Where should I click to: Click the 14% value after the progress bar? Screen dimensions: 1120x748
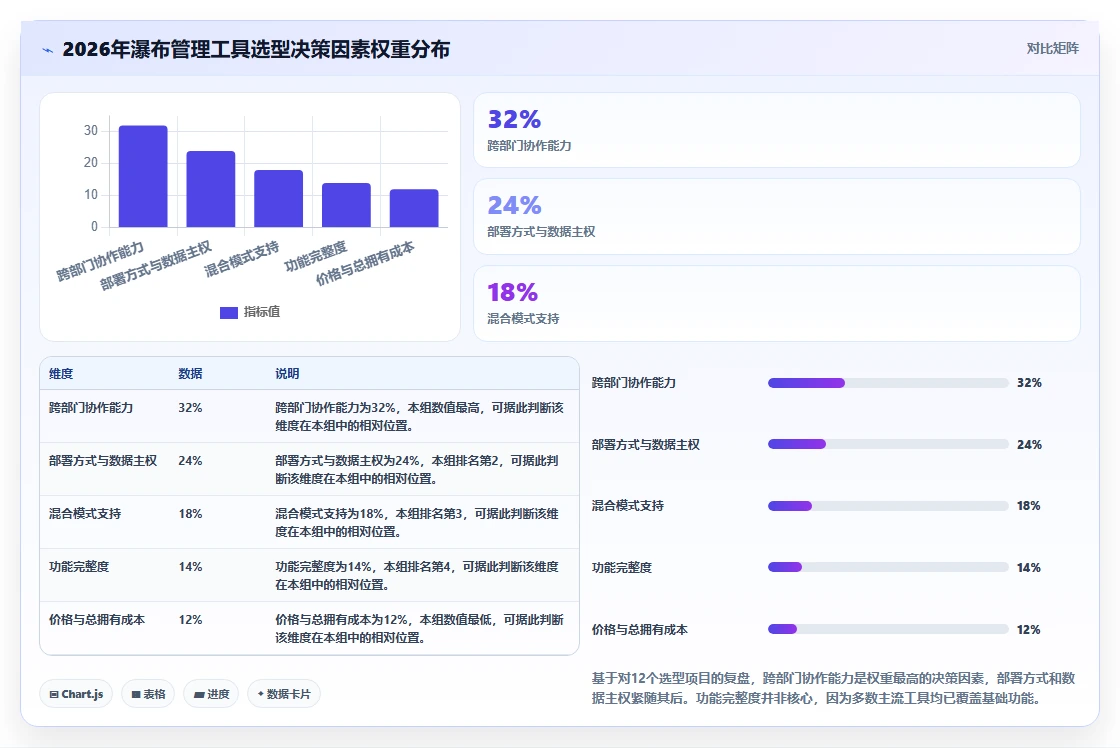(1029, 567)
